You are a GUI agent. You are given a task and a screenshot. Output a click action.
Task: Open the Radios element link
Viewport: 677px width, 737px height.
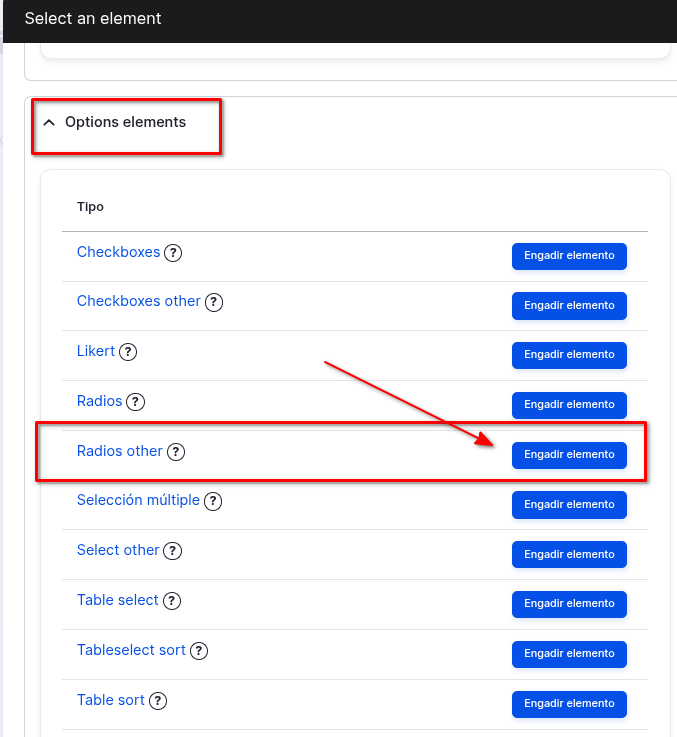99,401
